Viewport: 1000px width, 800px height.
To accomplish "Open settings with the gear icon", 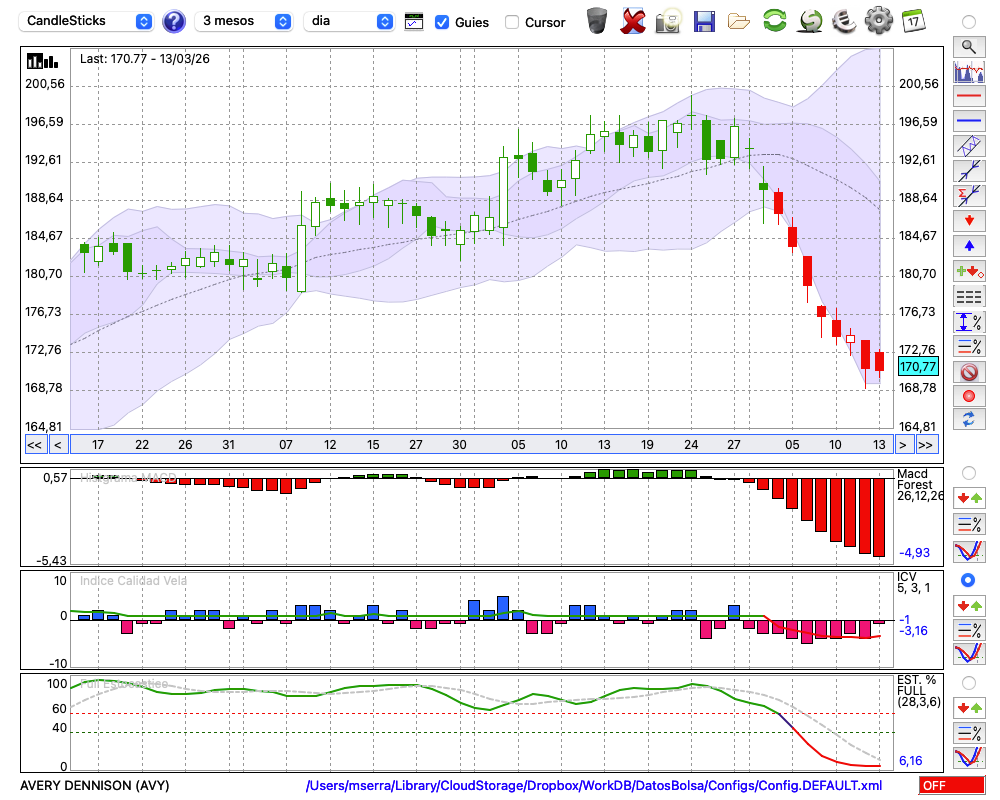I will tap(879, 21).
